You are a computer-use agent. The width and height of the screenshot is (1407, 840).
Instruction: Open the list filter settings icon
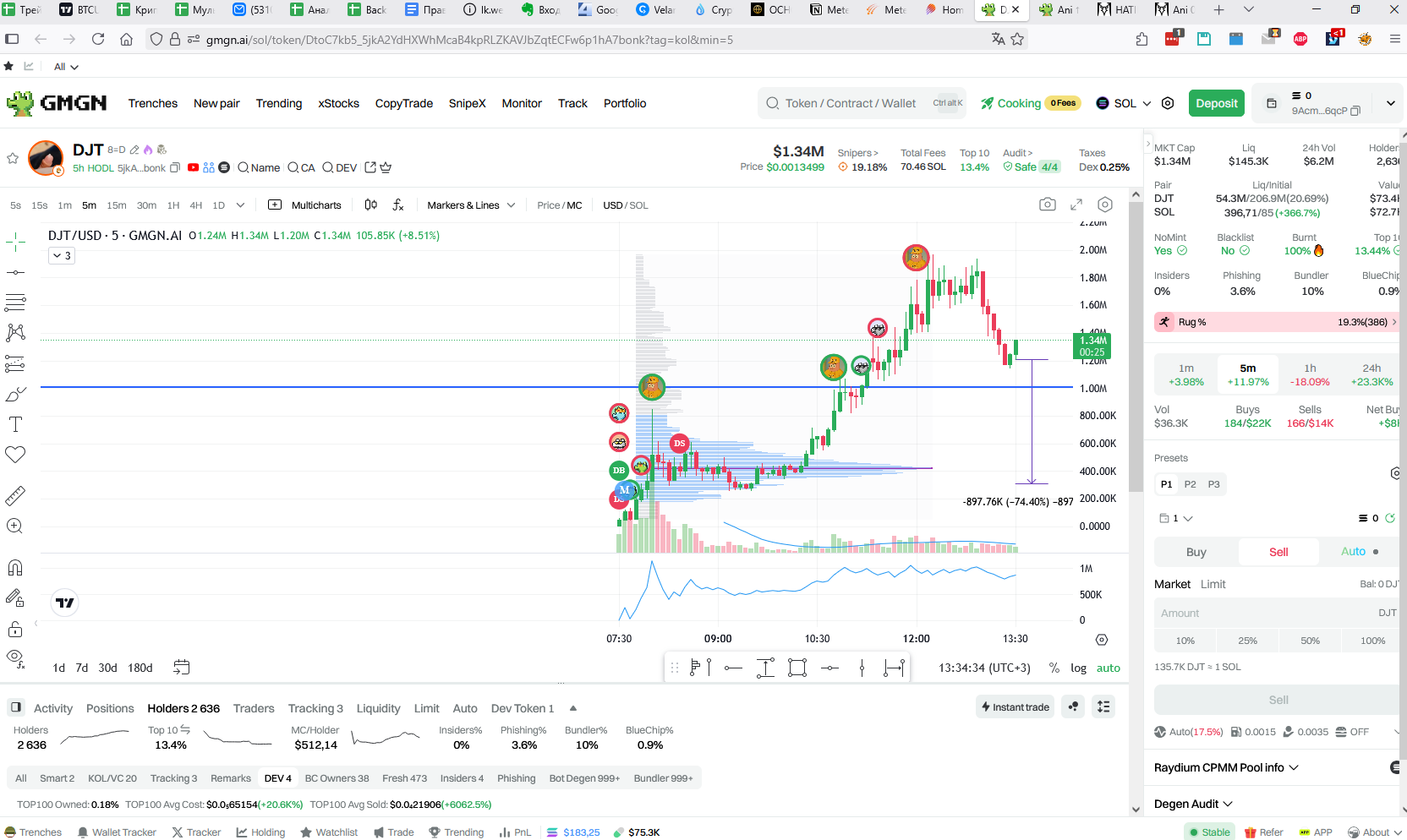1103,706
